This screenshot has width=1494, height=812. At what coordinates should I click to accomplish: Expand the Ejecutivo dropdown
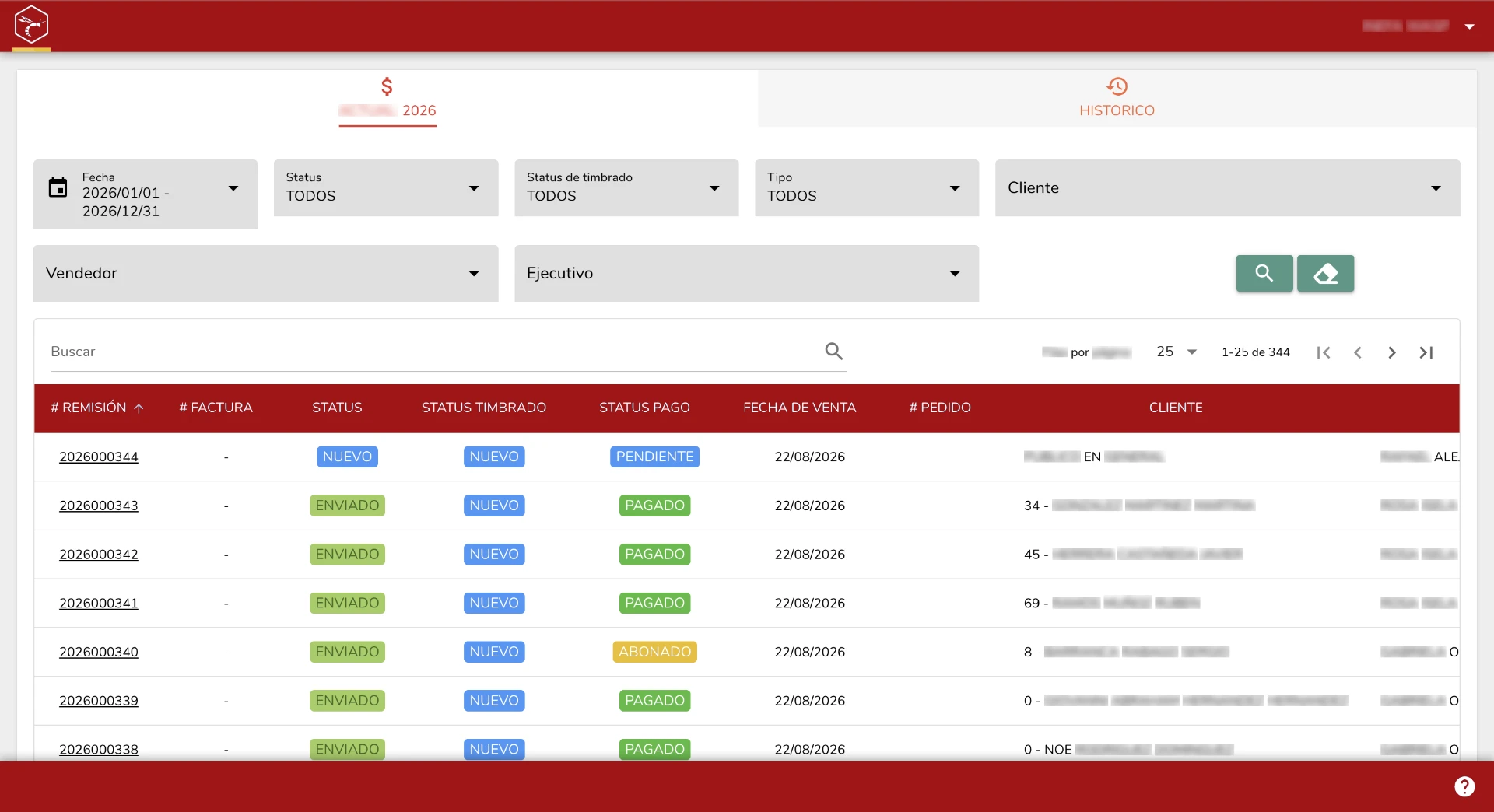pyautogui.click(x=746, y=273)
